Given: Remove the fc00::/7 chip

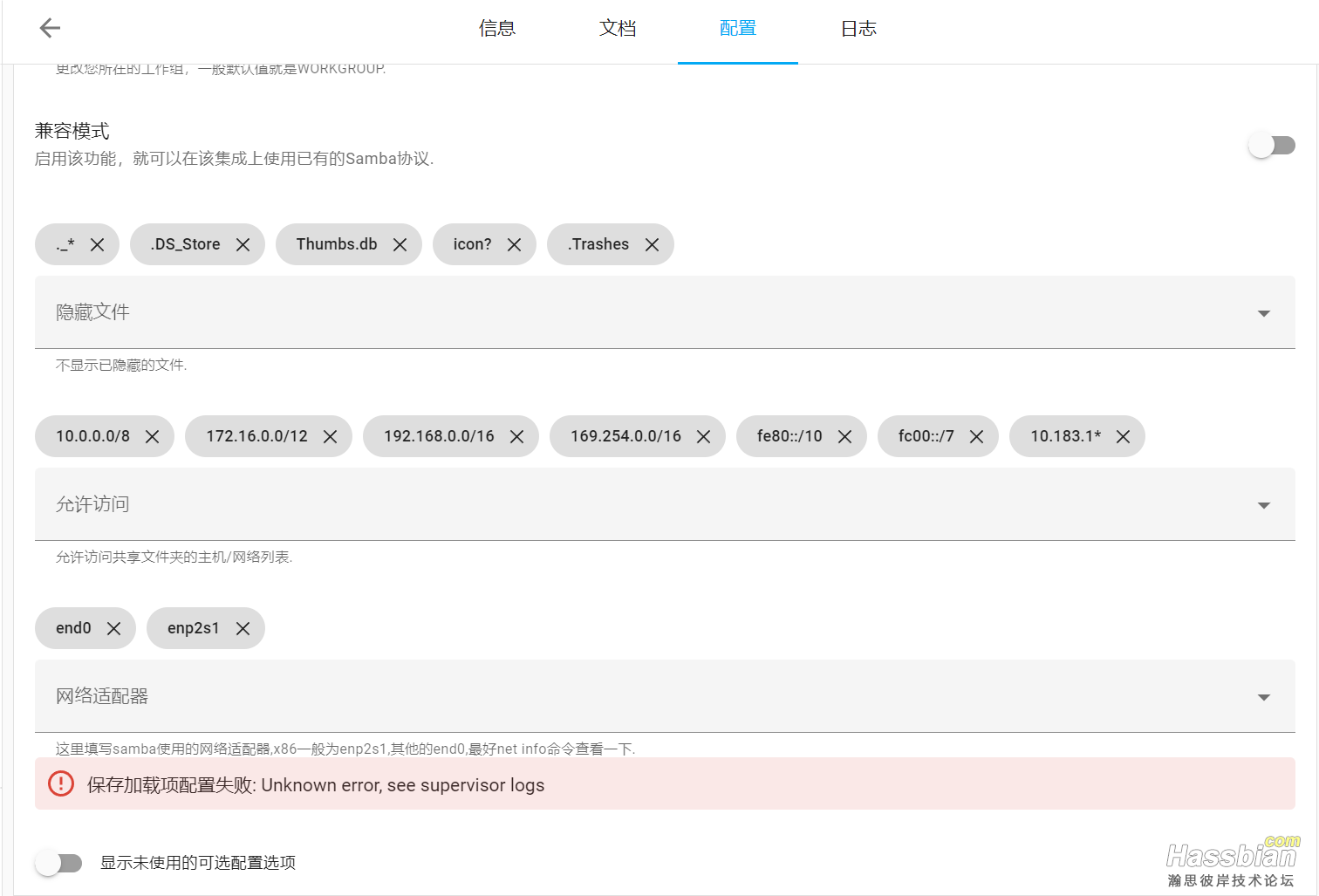Looking at the screenshot, I should 977,437.
